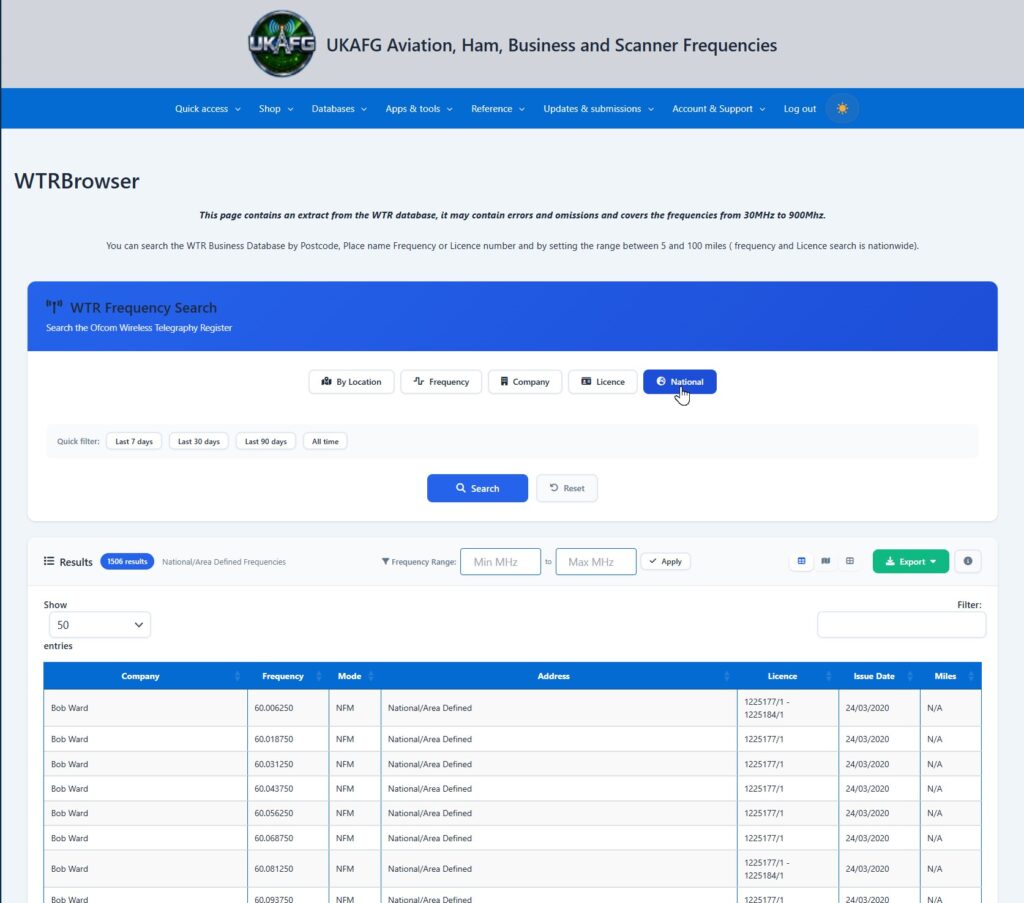Click the table Filter text box
1024x903 pixels.
(901, 625)
